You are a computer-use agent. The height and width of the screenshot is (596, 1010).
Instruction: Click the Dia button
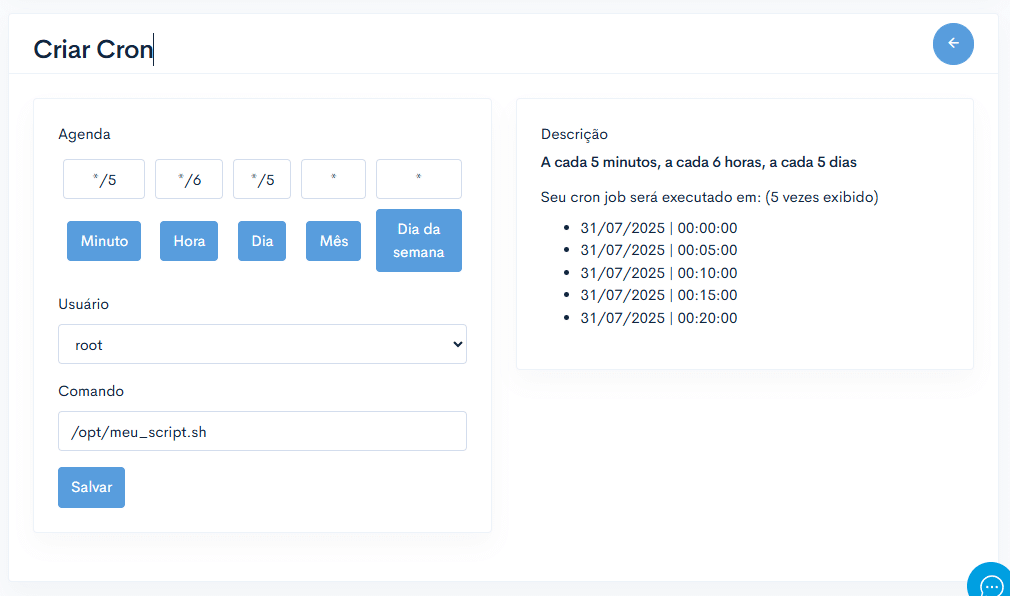click(262, 241)
